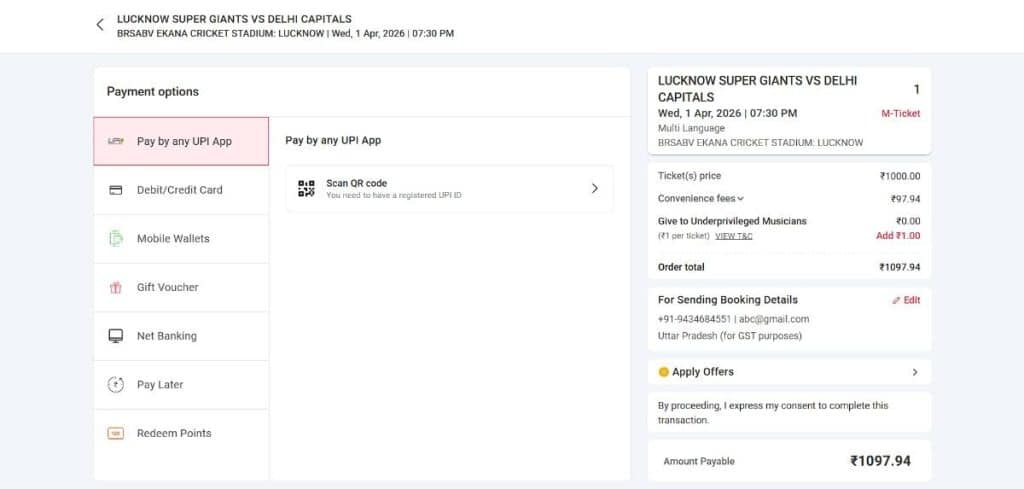The height and width of the screenshot is (489, 1024).
Task: Click the consent notice text
Action: pos(773,413)
